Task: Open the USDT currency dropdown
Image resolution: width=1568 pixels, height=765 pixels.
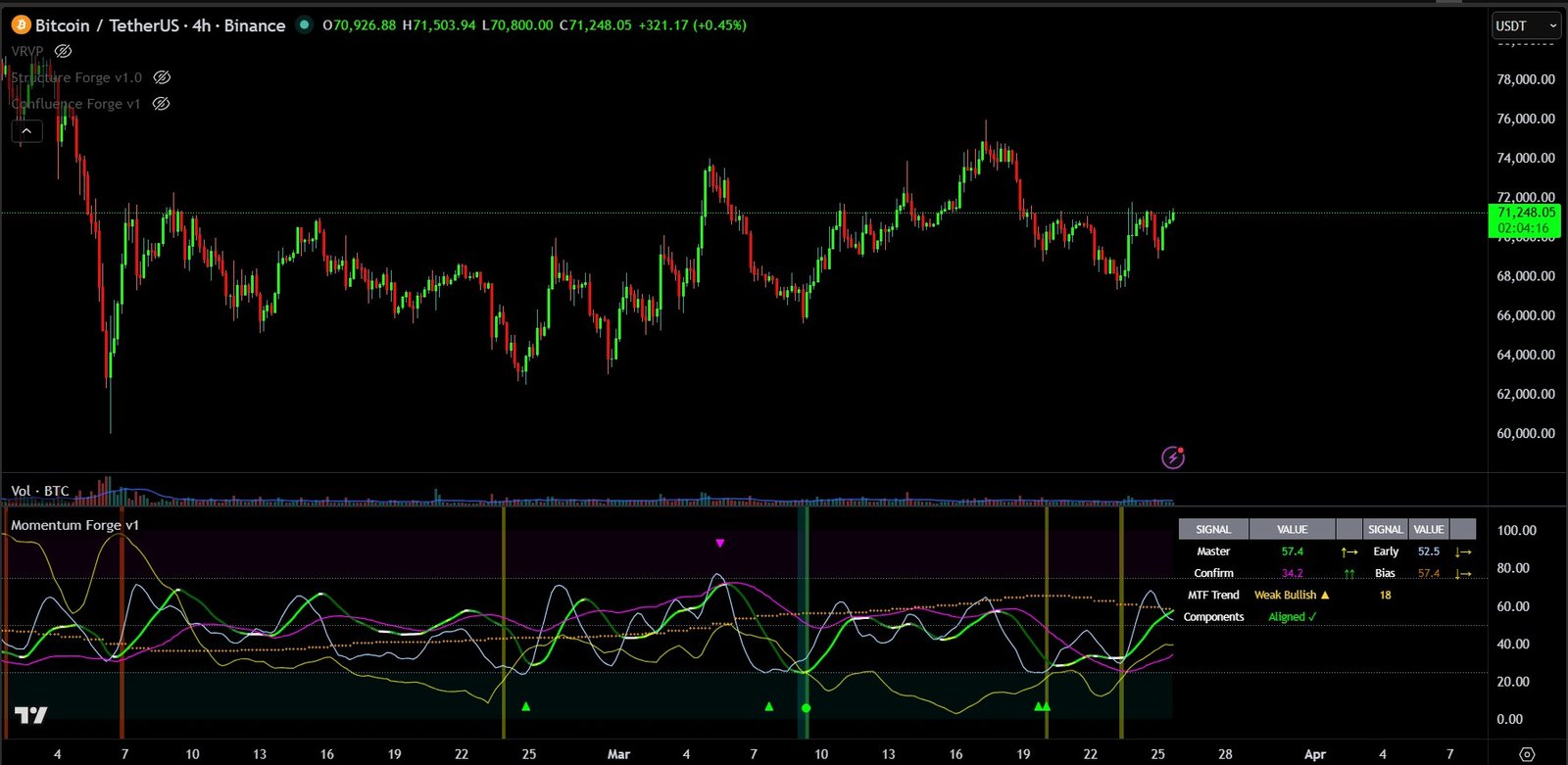Action: 1525,25
